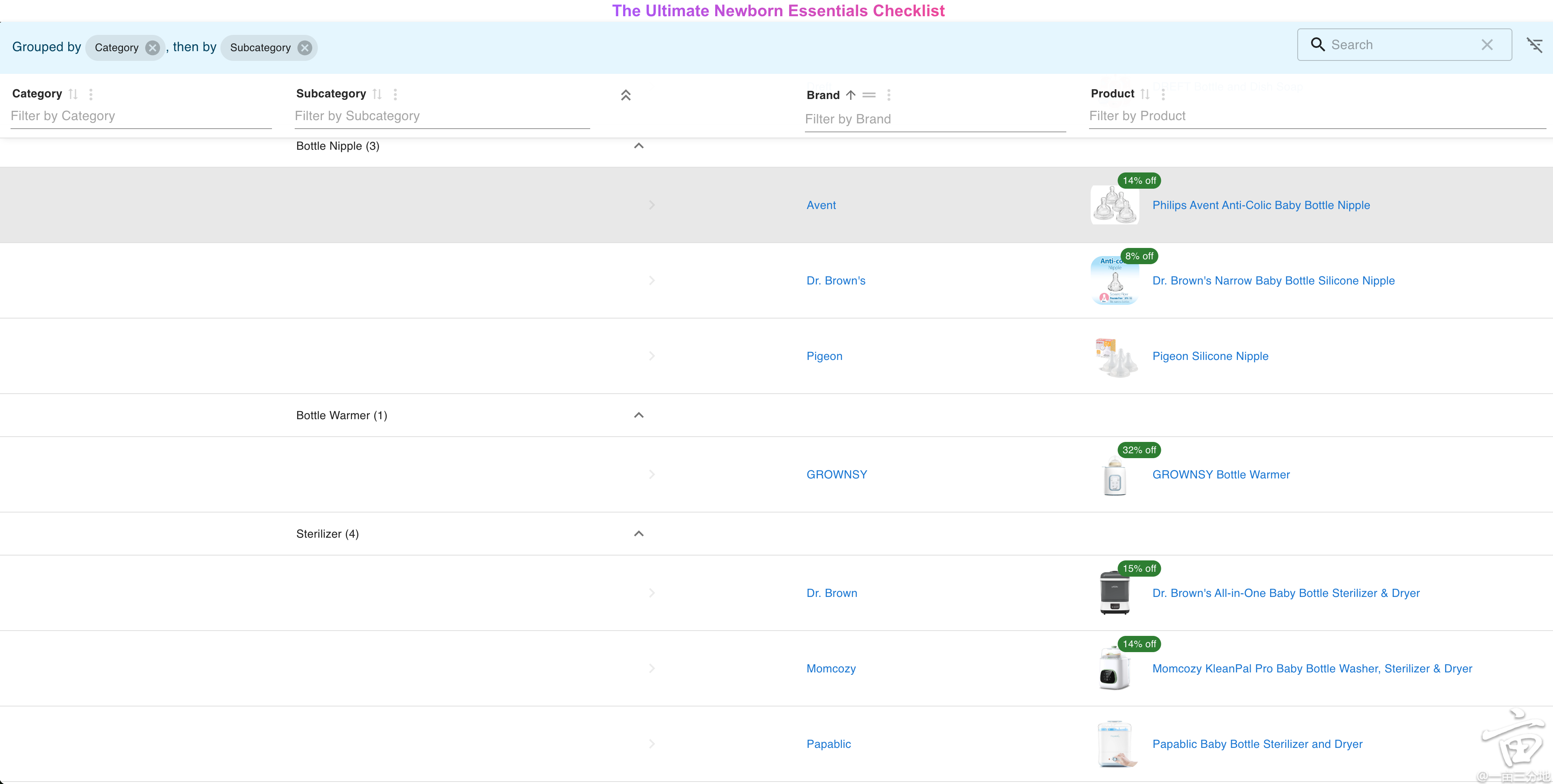This screenshot has height=784, width=1553.
Task: Click the Subcategory group chip label
Action: pos(261,47)
